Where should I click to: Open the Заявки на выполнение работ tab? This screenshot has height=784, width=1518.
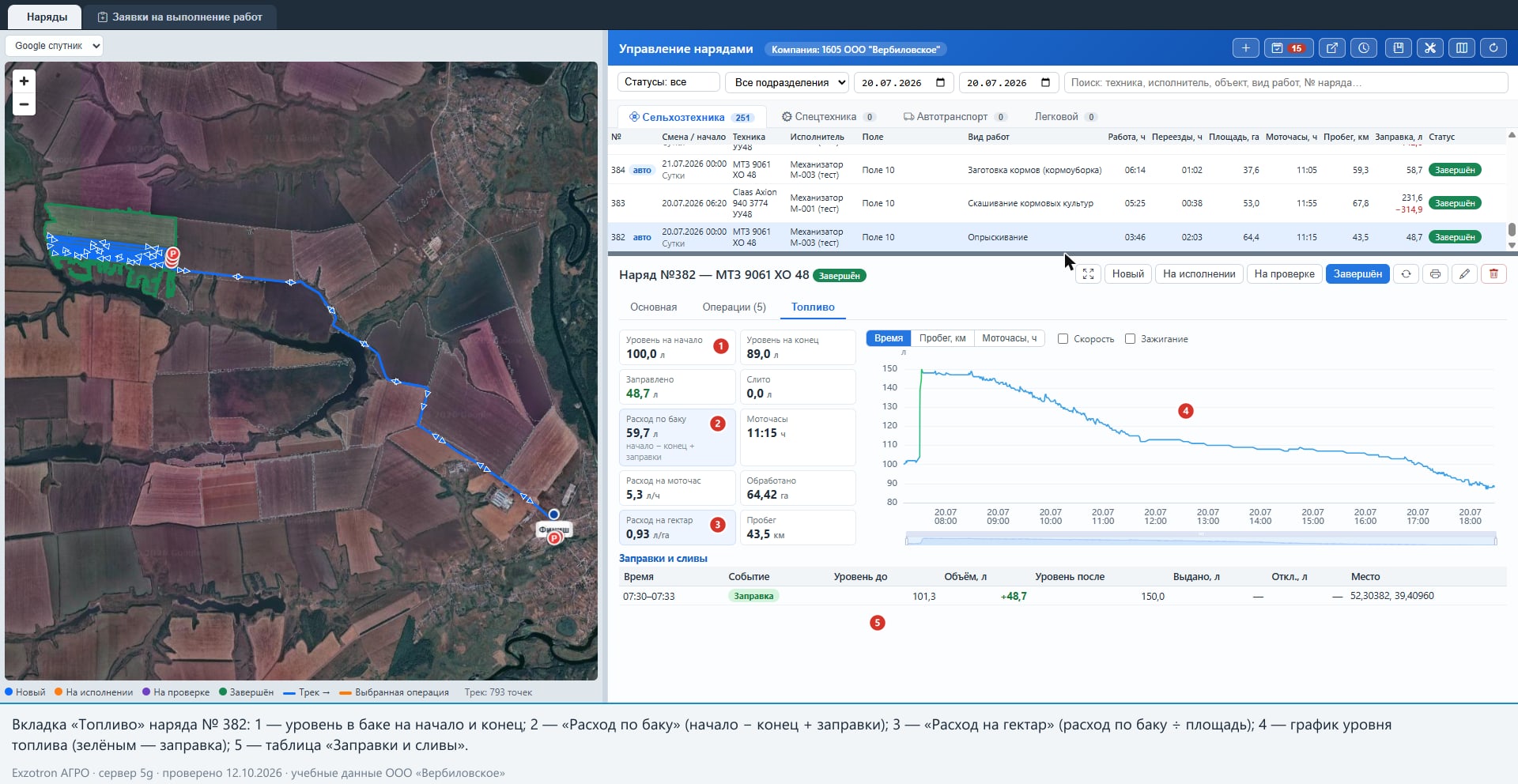179,17
